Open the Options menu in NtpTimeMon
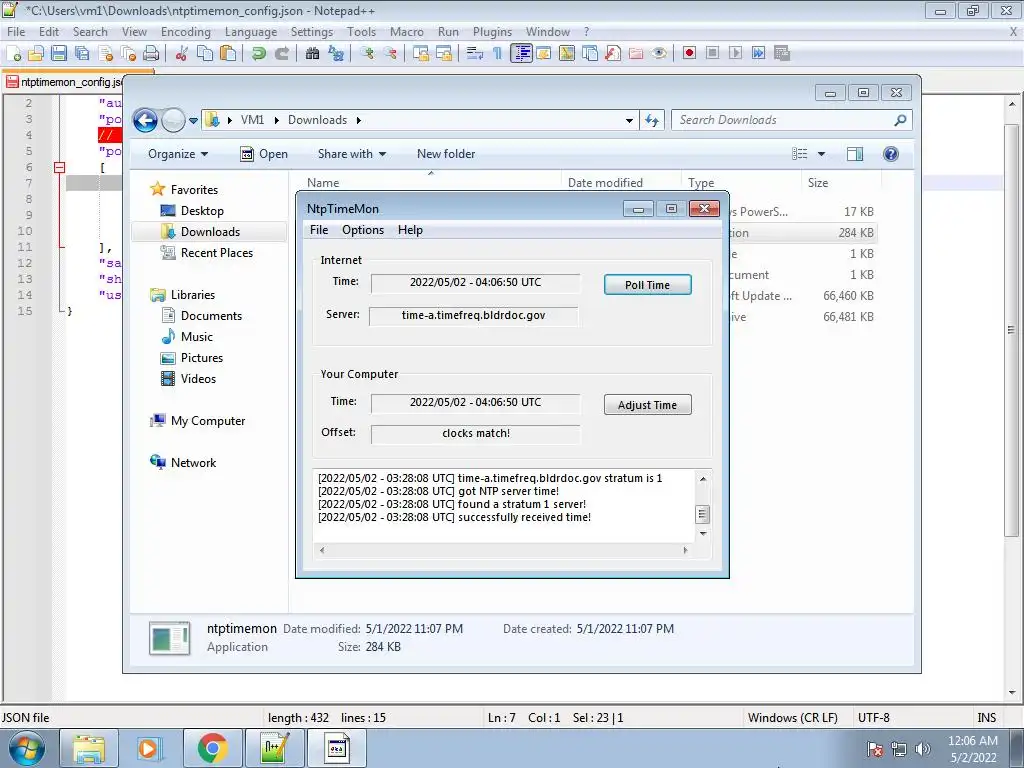 [x=363, y=230]
